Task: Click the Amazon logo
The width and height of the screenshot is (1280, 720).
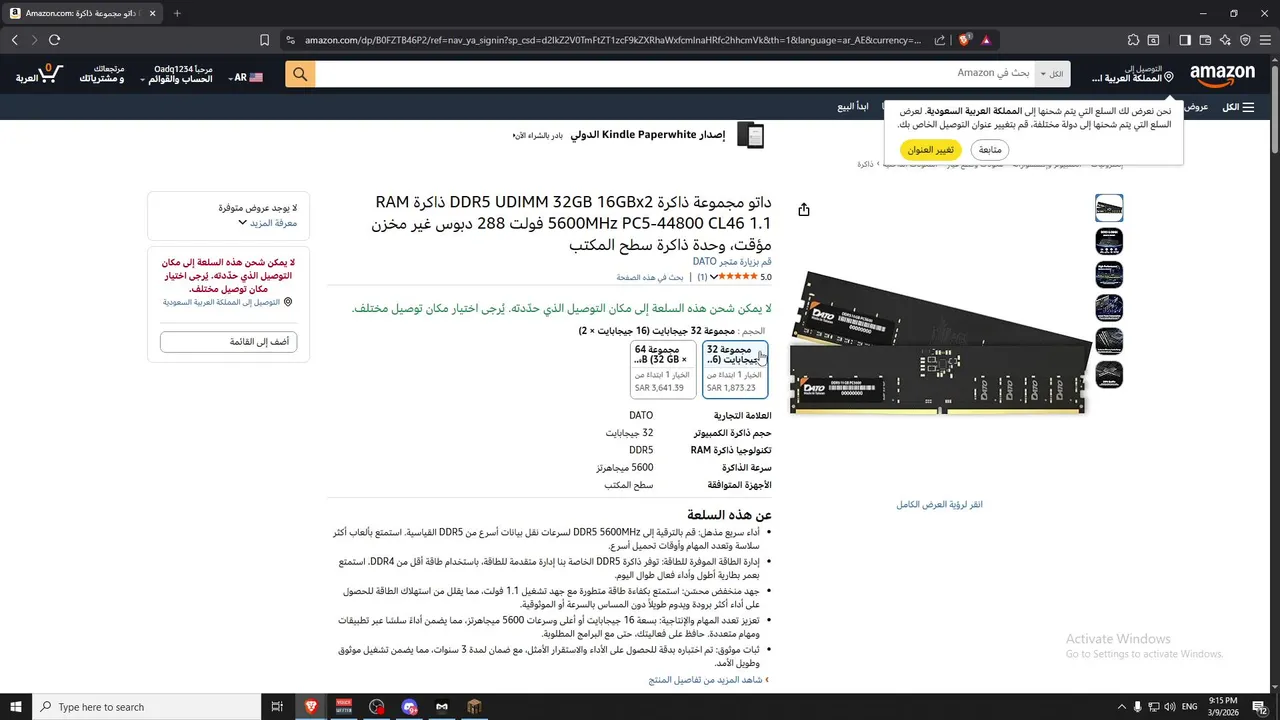Action: coord(1222,74)
